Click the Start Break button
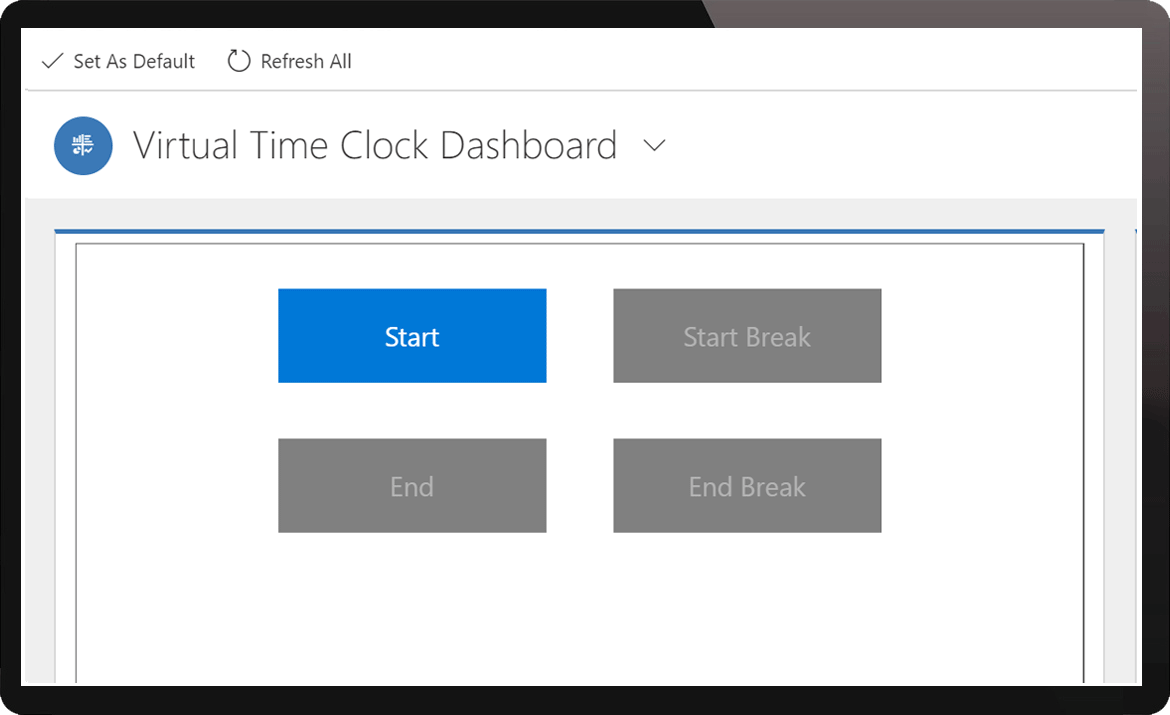The width and height of the screenshot is (1170, 715). click(x=747, y=336)
